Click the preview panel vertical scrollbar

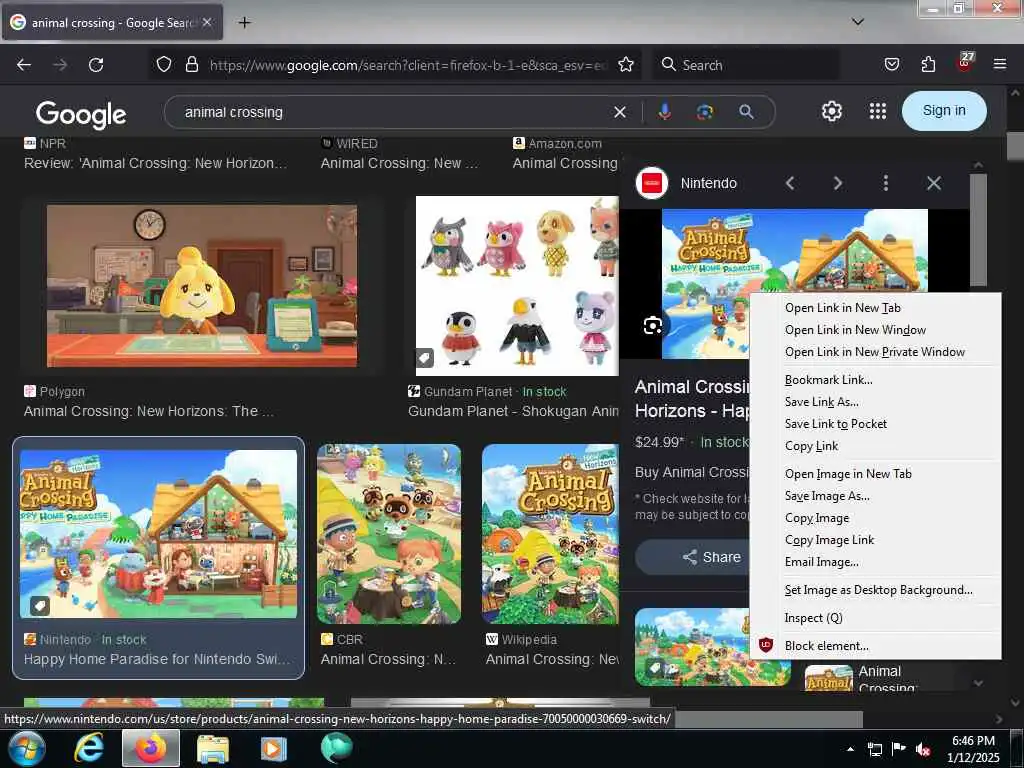(978, 229)
